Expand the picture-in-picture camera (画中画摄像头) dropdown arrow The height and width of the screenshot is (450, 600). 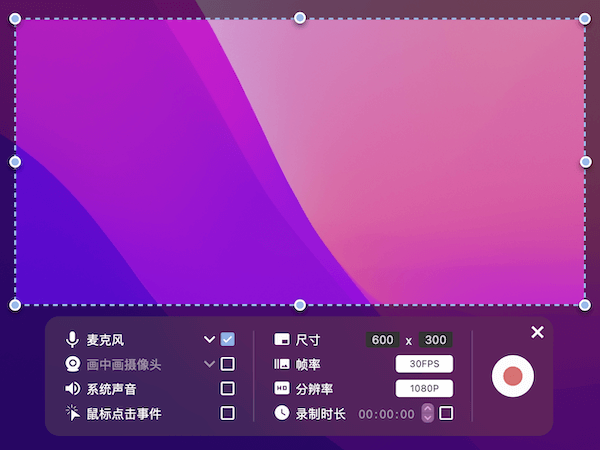[209, 364]
